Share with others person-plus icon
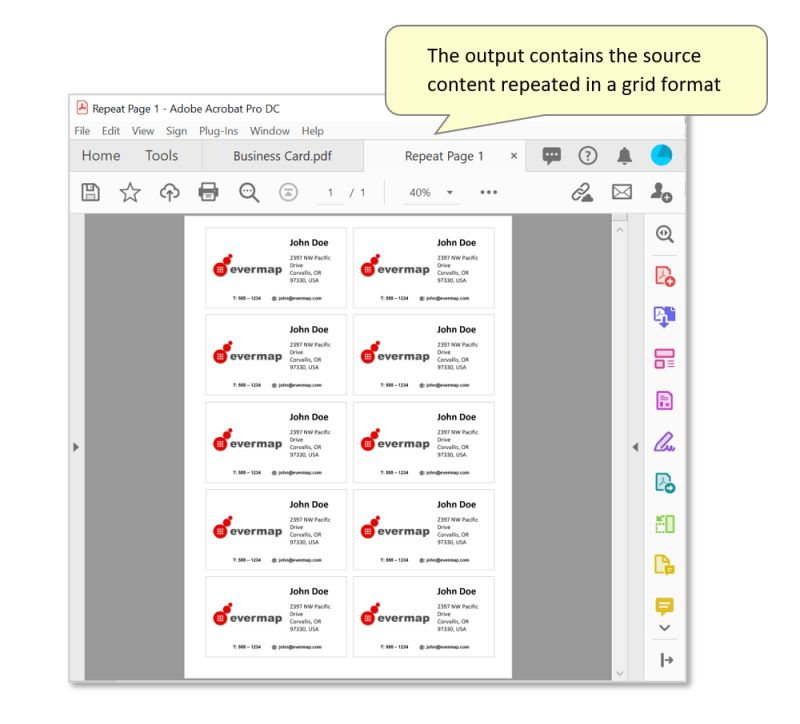Screen dimensions: 800x724 pos(661,192)
